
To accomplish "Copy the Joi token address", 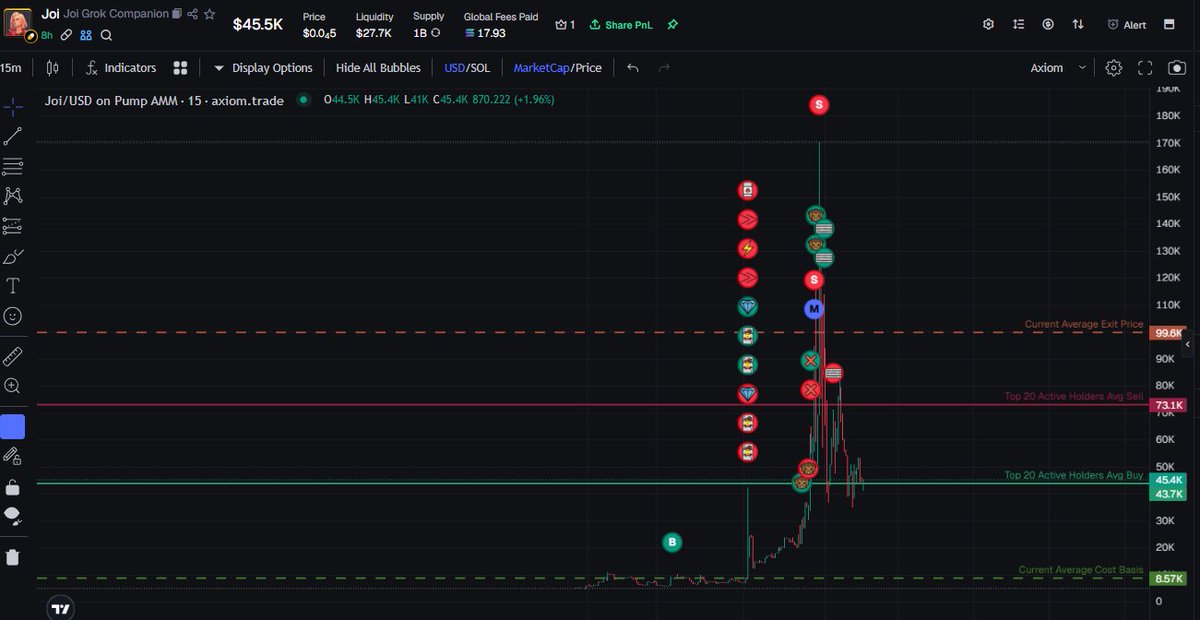I will click(177, 14).
